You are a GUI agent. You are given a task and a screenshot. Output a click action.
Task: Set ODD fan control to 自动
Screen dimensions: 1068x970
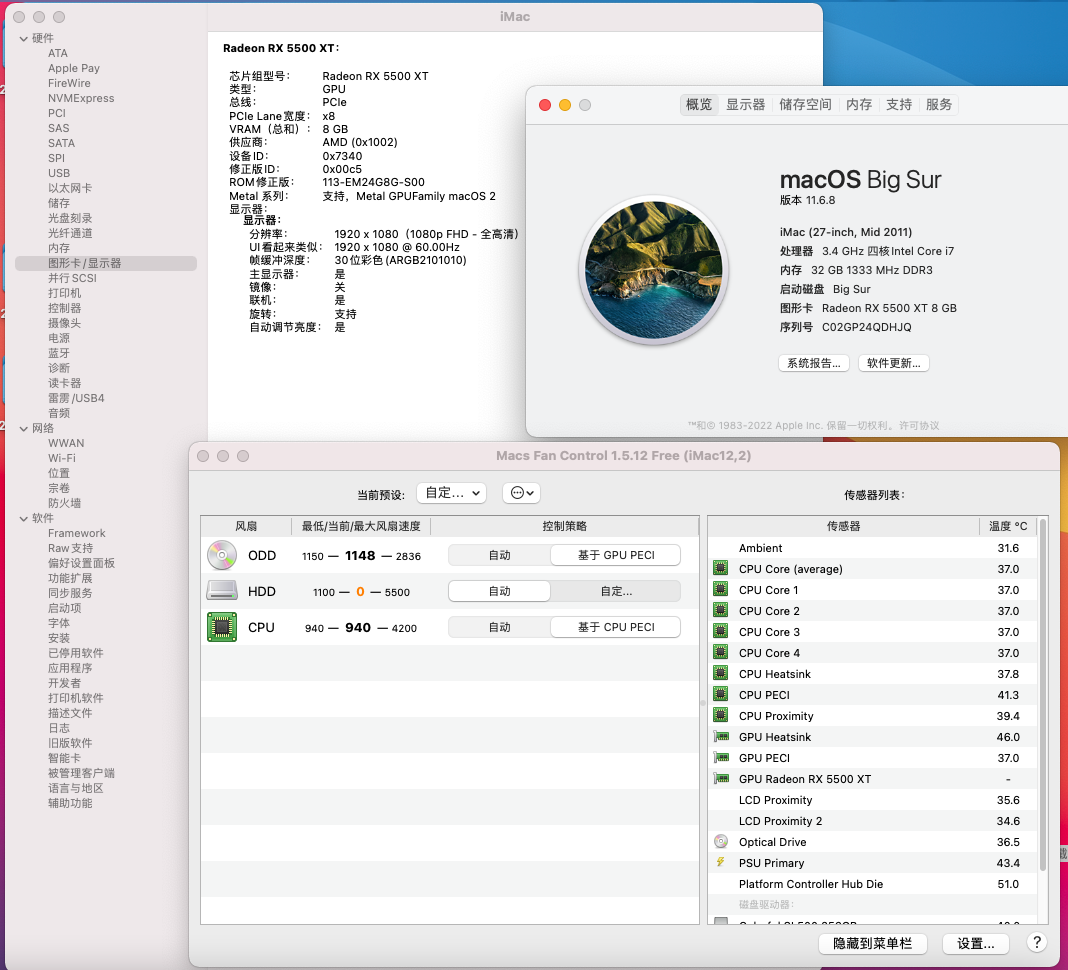(499, 555)
